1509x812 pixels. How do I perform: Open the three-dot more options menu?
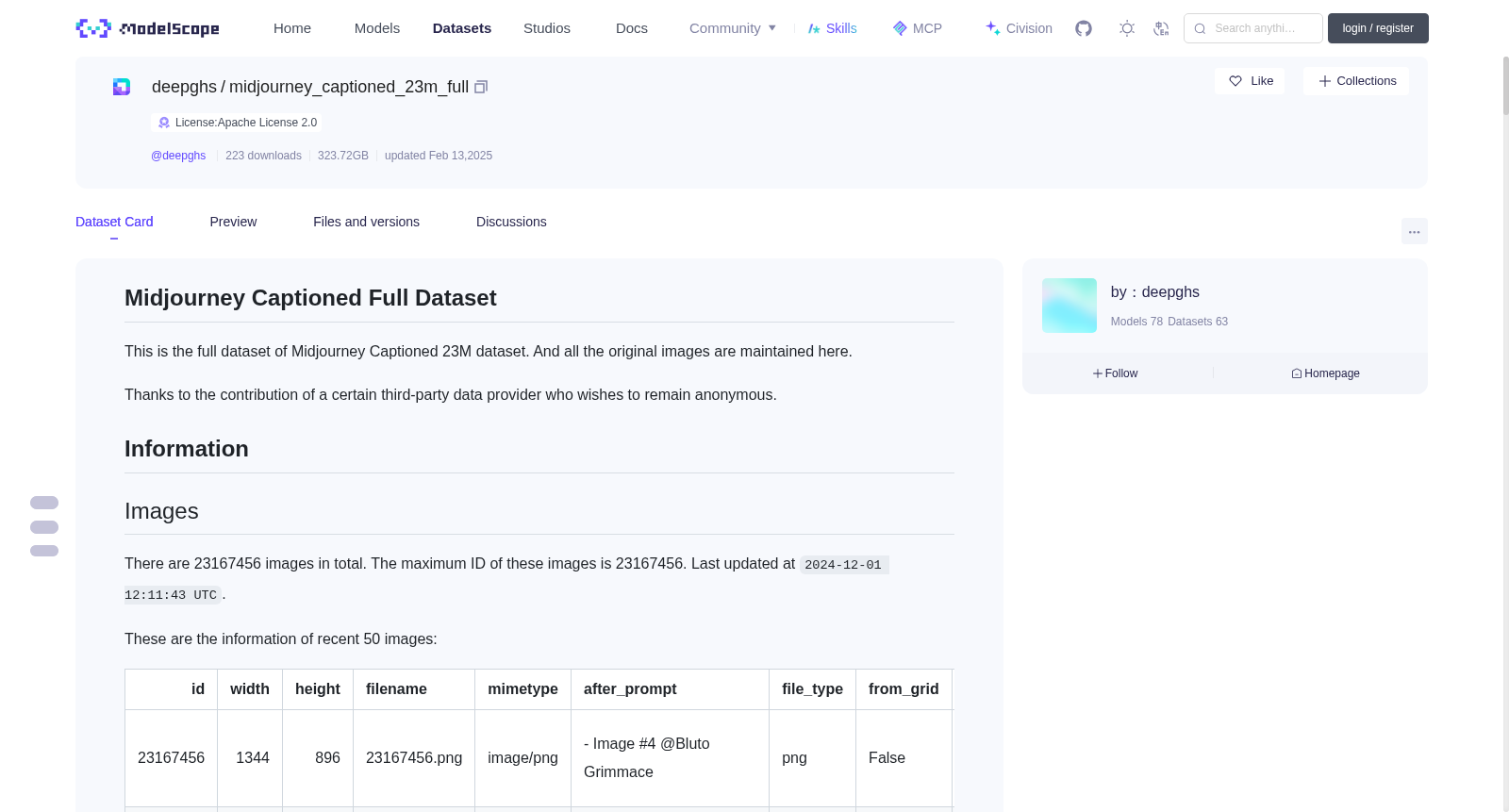[1414, 231]
